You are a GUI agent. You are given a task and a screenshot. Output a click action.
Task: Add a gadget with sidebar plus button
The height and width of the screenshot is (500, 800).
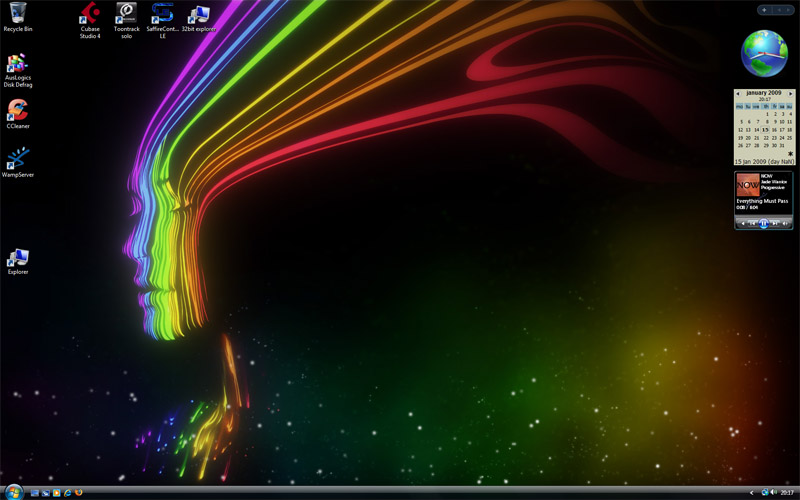coord(765,9)
